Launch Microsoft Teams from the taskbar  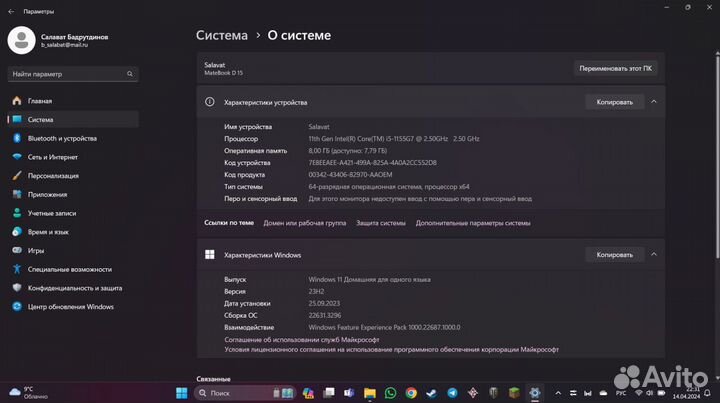click(x=349, y=393)
